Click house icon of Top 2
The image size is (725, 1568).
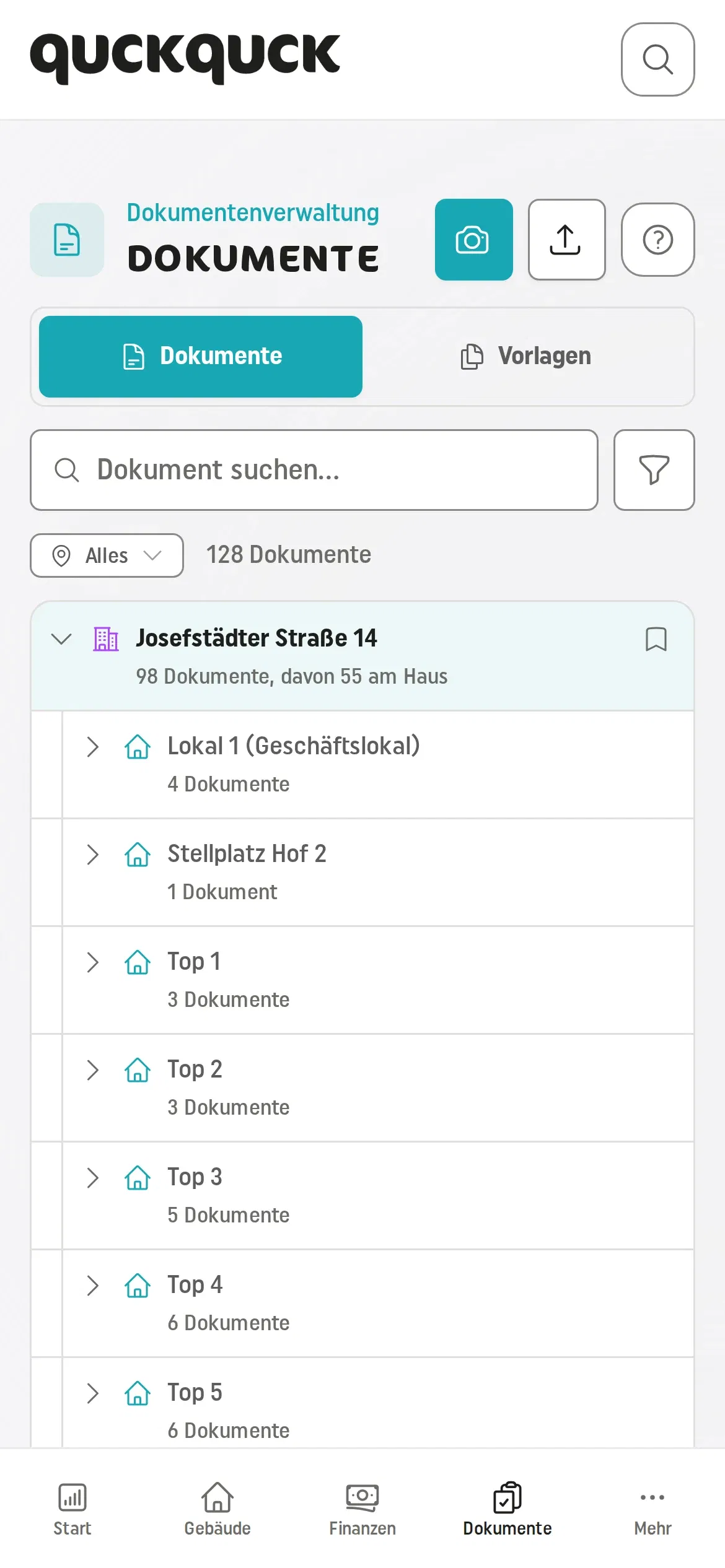point(138,1070)
